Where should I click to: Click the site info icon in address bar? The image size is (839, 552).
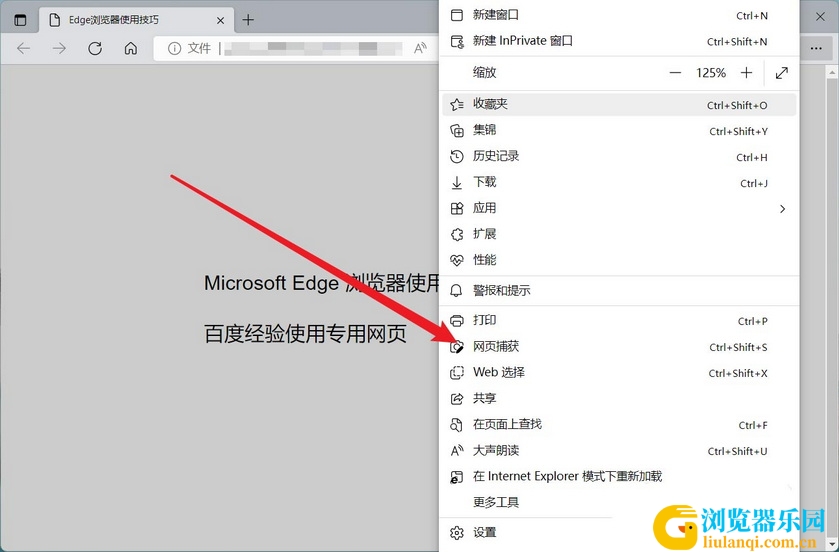[x=174, y=49]
